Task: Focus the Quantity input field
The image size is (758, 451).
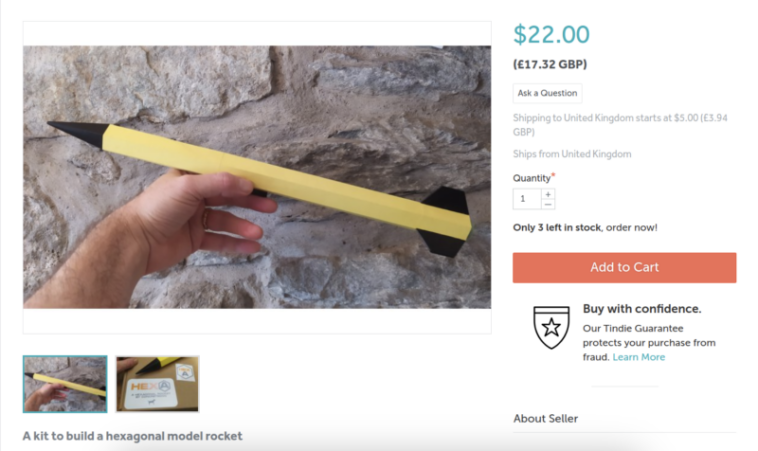Action: click(x=527, y=199)
